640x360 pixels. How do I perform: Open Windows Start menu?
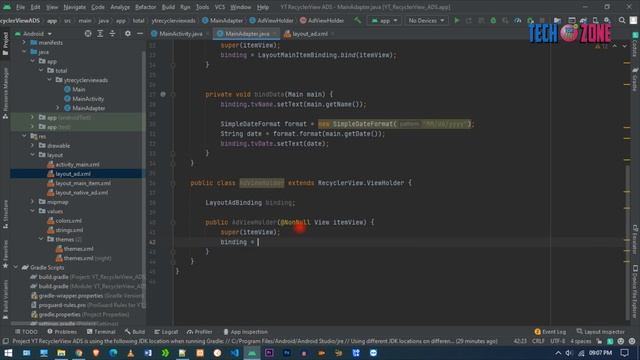[8, 353]
